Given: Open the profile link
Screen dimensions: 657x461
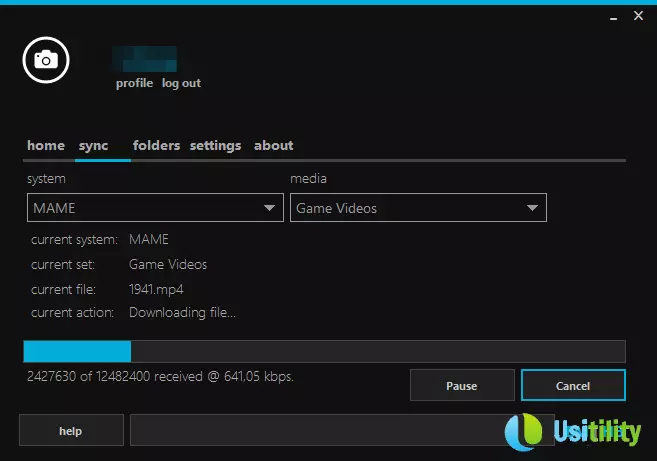Looking at the screenshot, I should point(134,83).
